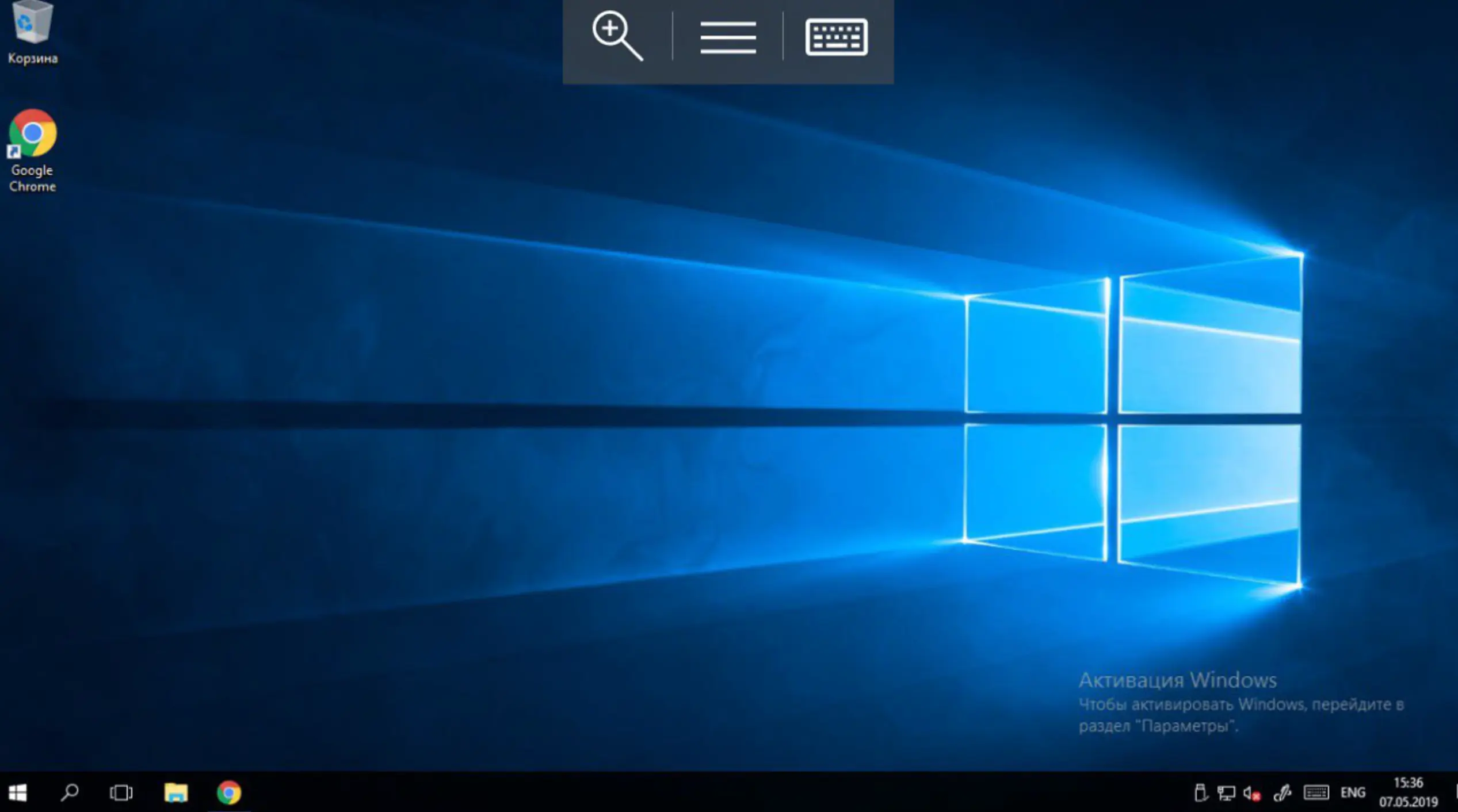The width and height of the screenshot is (1458, 812).
Task: Open touch keyboard tray icon
Action: click(1316, 792)
